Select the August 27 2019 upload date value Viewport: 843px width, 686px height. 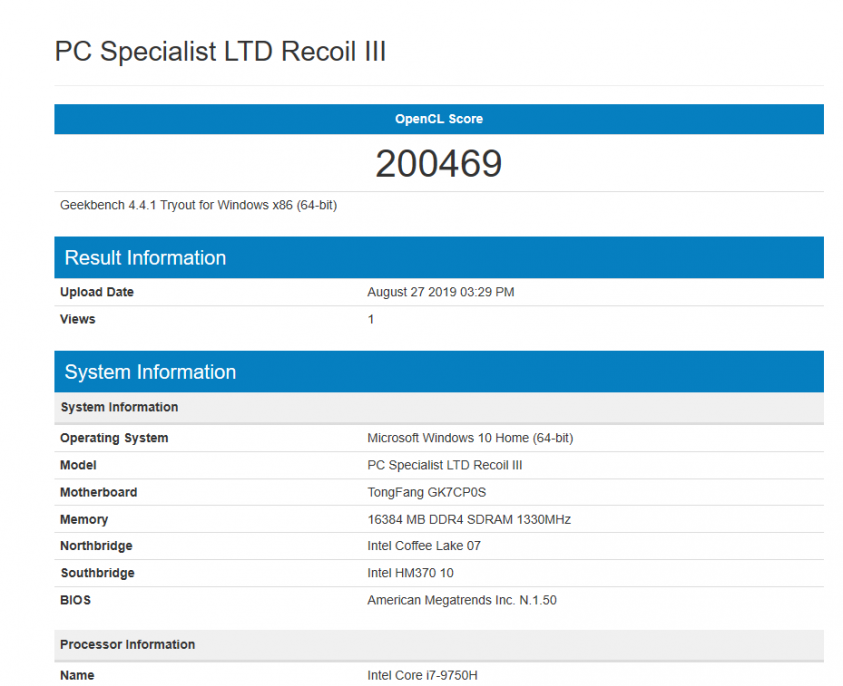[441, 292]
